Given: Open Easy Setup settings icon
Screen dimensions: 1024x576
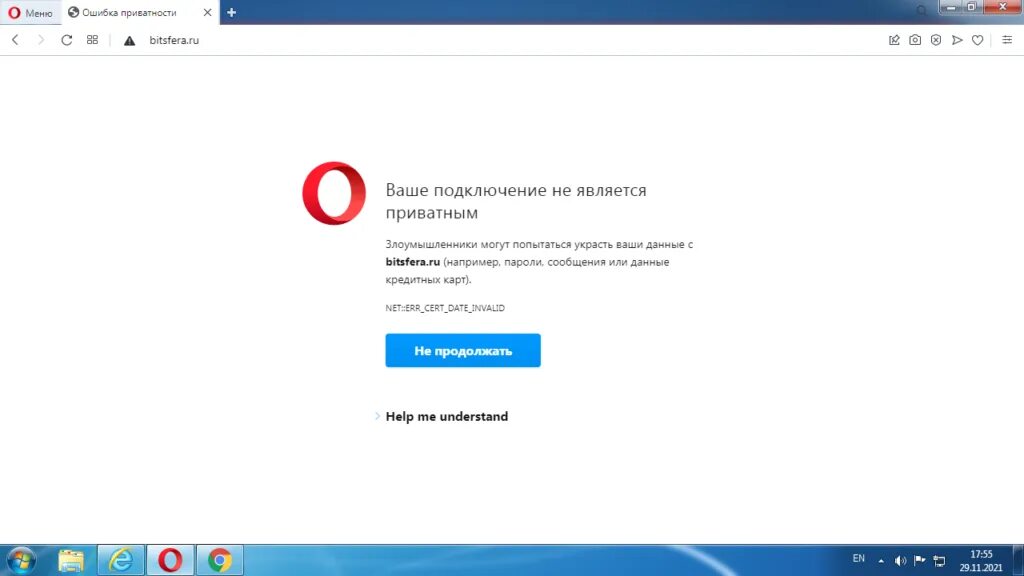Looking at the screenshot, I should [x=1007, y=40].
